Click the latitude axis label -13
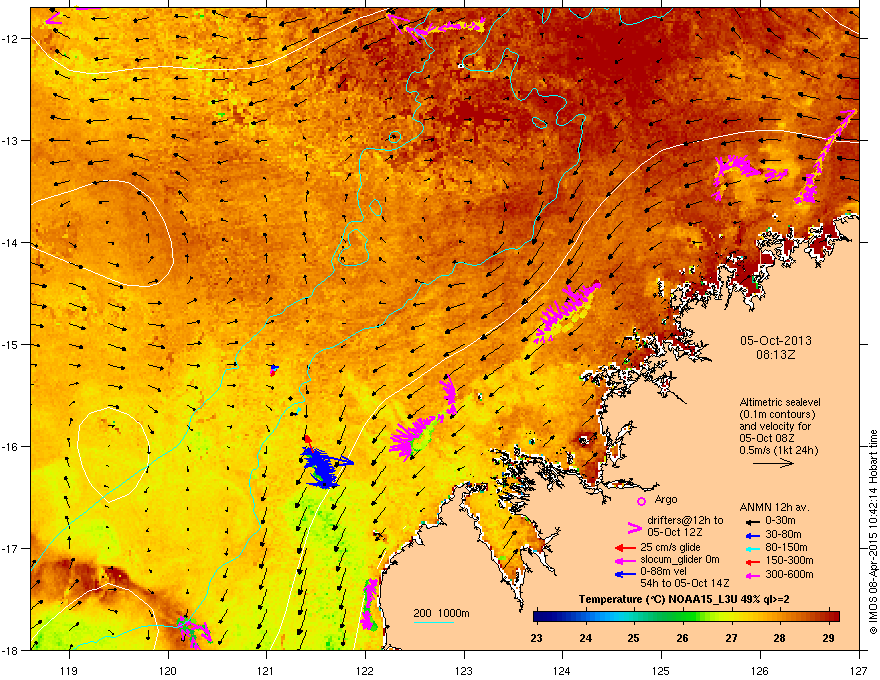Screen dimensions: 880x680 [11, 140]
